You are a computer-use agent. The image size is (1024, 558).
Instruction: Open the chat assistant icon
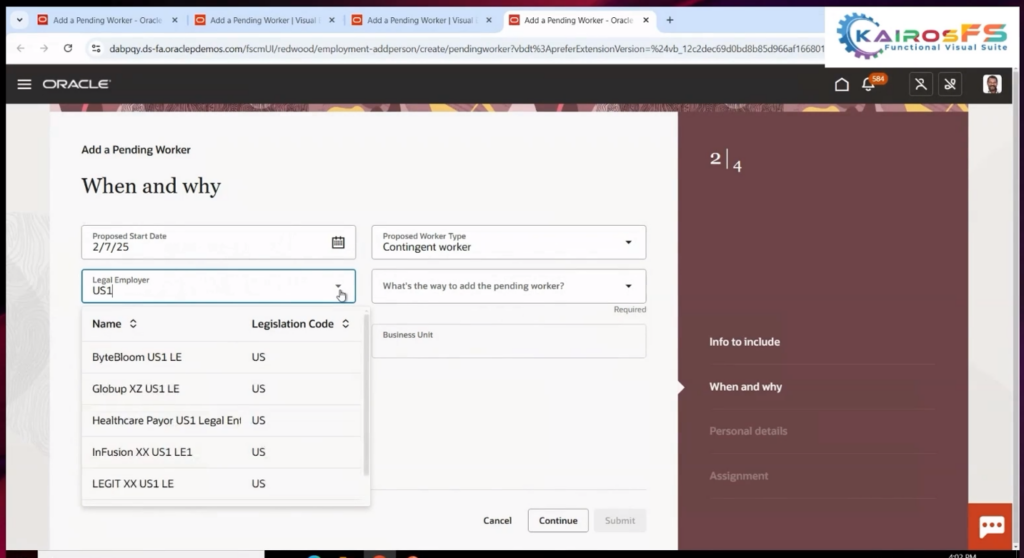tap(991, 527)
